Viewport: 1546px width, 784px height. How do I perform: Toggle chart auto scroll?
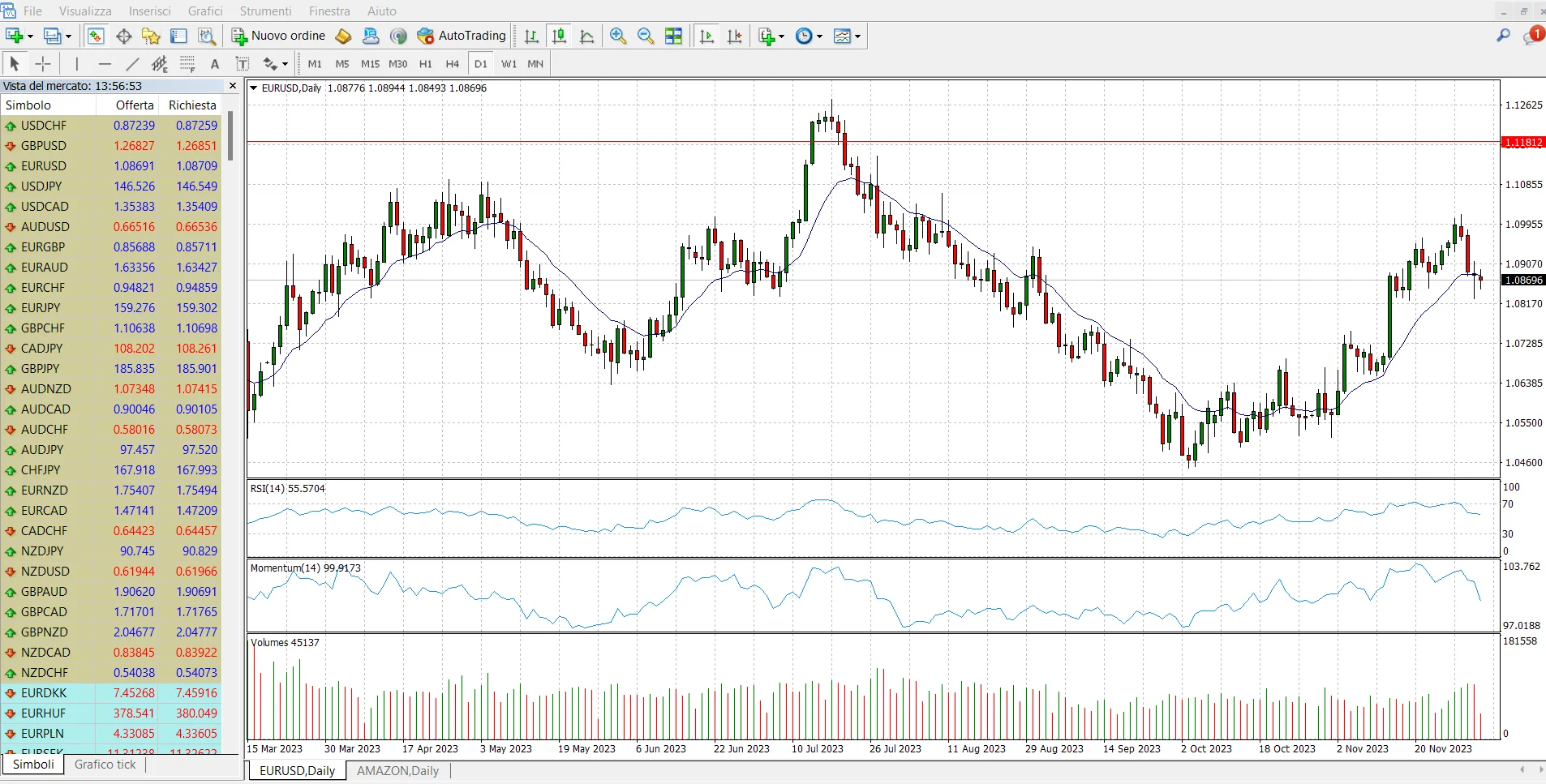(706, 36)
